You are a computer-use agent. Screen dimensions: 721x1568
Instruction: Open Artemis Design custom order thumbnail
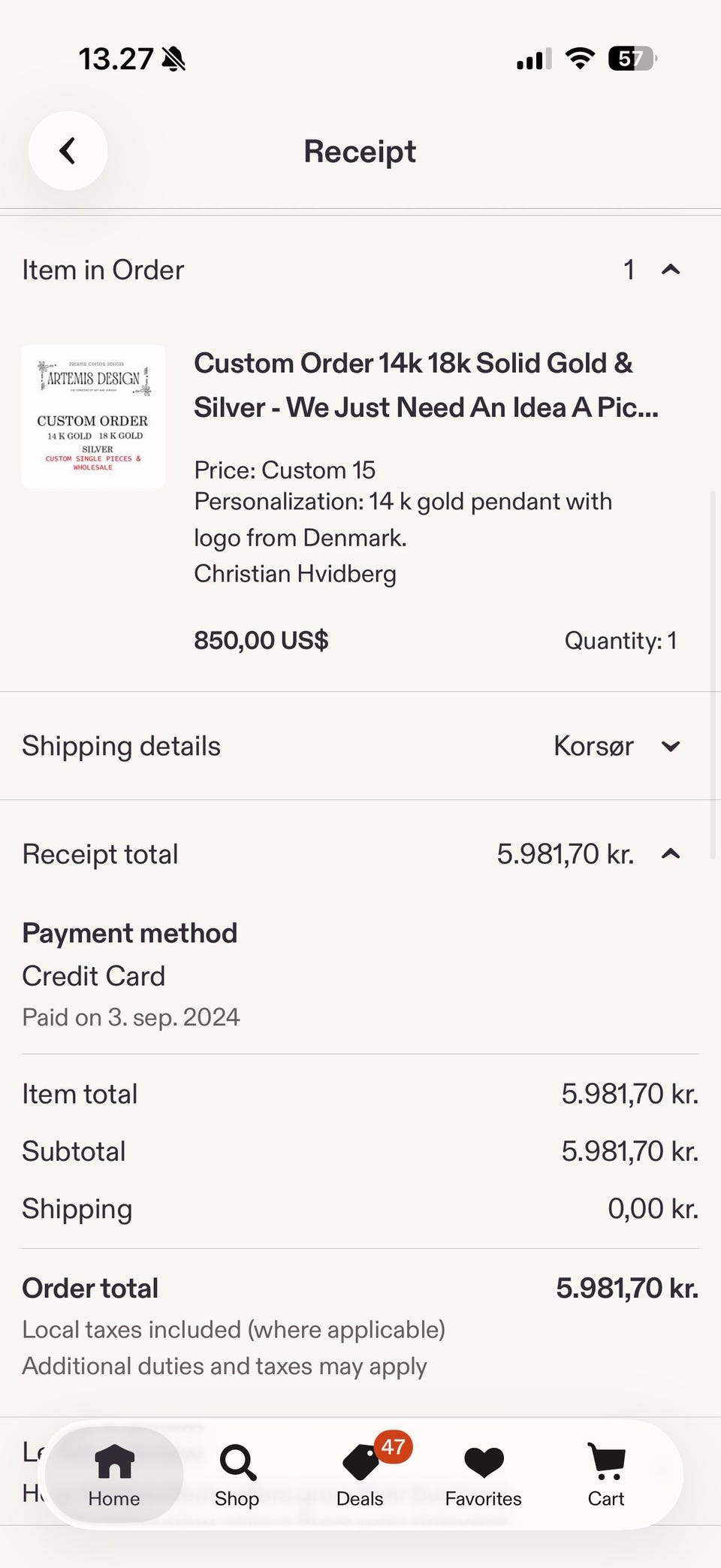93,417
